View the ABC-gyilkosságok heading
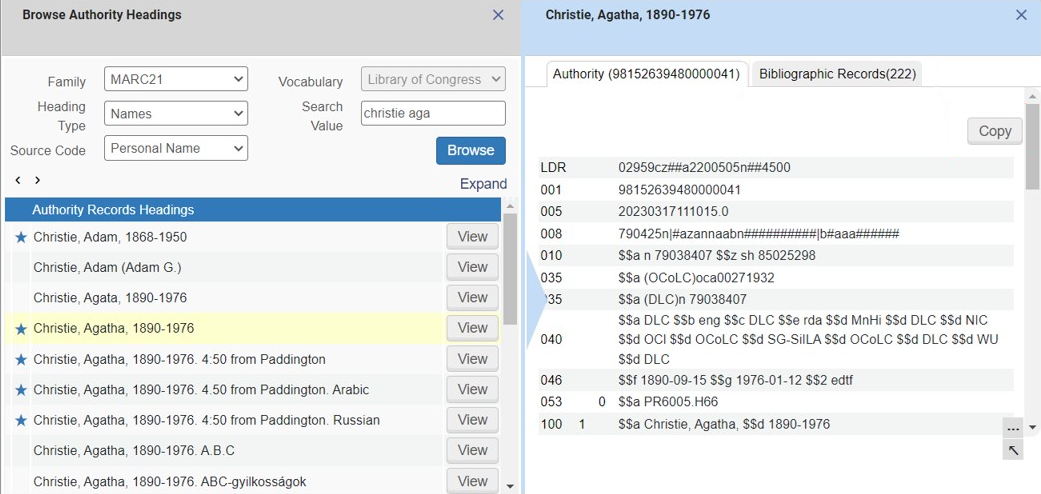 472,481
